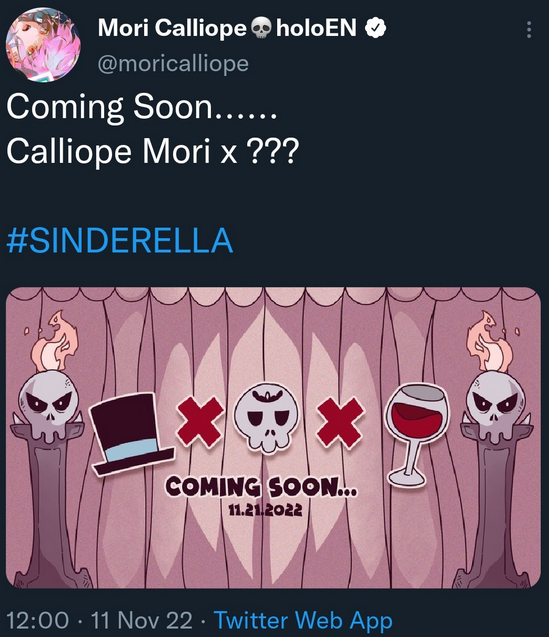Click the center skull icon in image
Viewport: 549px width, 637px height.
click(x=266, y=417)
